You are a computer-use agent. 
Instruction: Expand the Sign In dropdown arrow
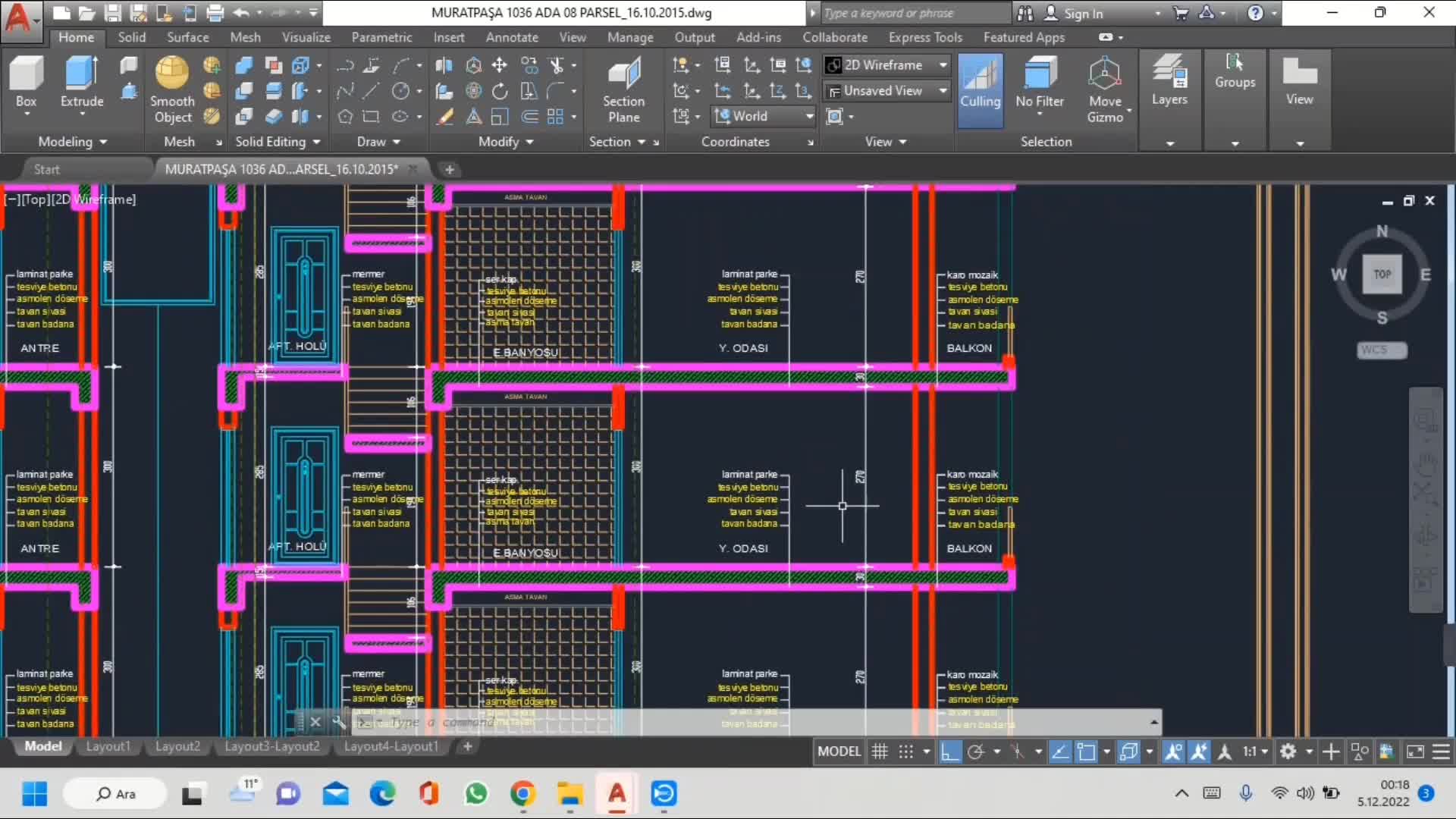pos(1157,14)
